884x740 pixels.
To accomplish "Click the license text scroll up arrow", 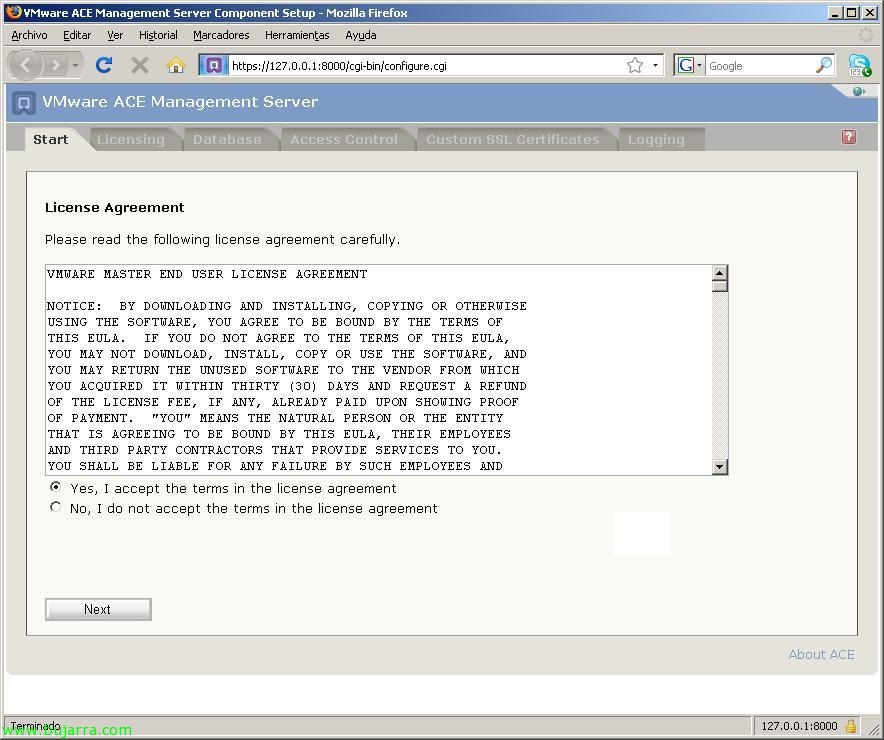I will pyautogui.click(x=719, y=273).
